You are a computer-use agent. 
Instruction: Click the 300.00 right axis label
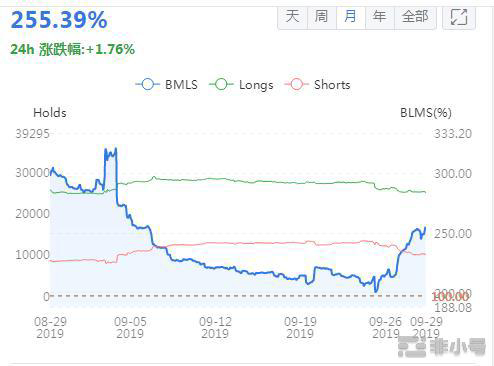coord(453,174)
